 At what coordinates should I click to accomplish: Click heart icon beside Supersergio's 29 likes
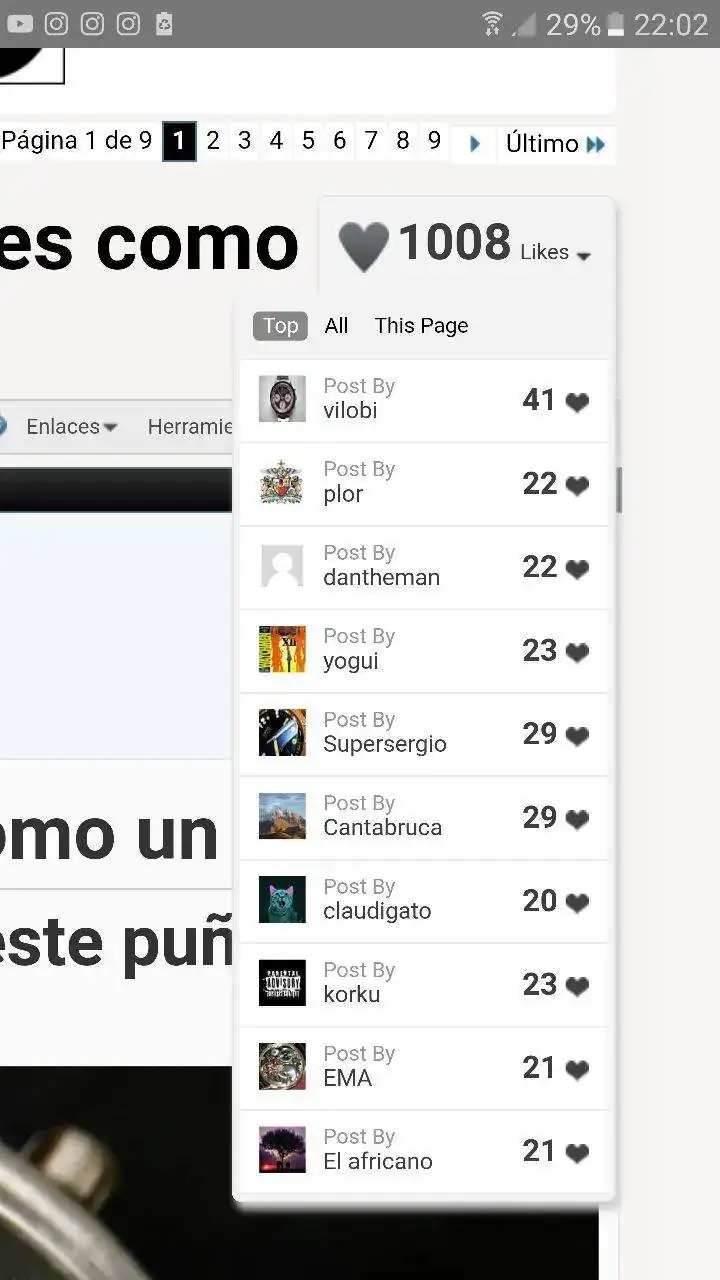pyautogui.click(x=577, y=736)
